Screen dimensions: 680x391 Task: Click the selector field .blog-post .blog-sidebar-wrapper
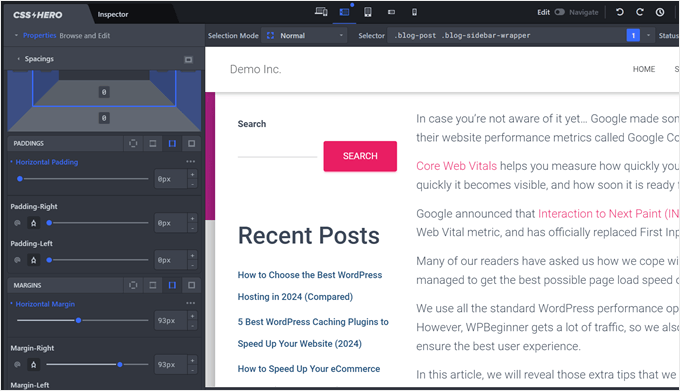(507, 36)
